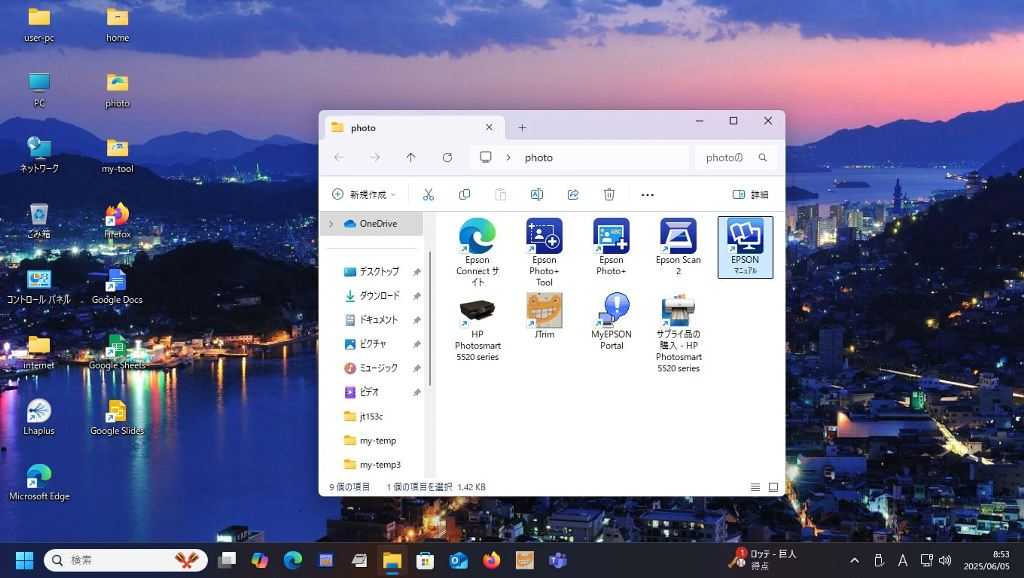Select the コントロール パネル desktop icon
This screenshot has height=578, width=1024.
pos(39,286)
